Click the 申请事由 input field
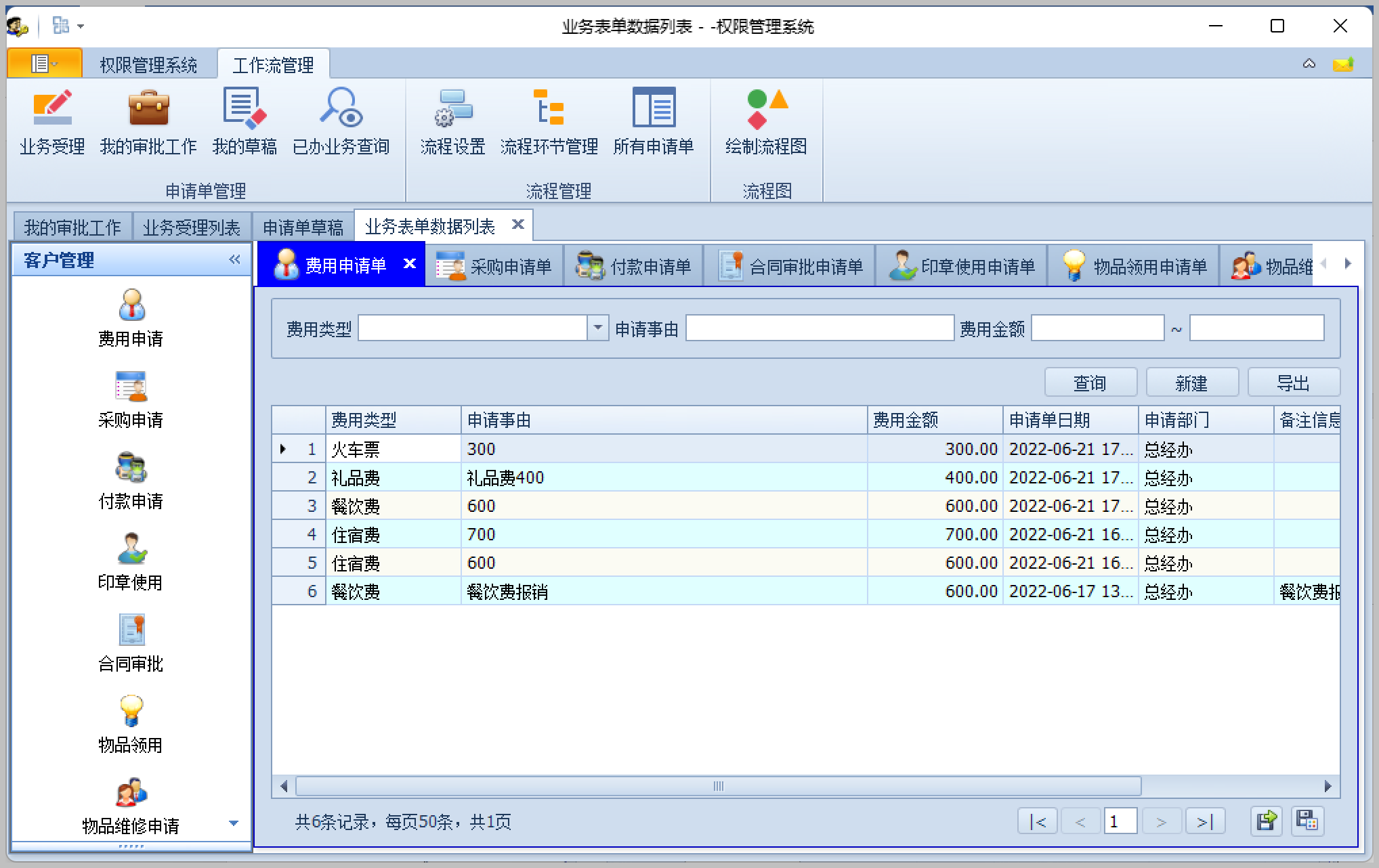 820,328
